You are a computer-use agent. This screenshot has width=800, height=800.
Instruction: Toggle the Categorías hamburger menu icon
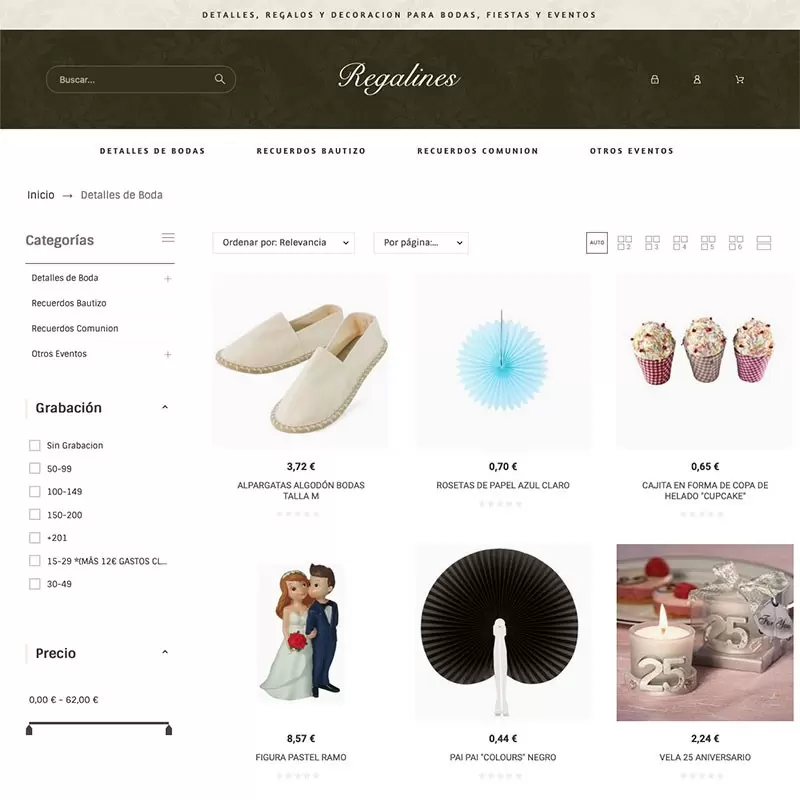click(168, 238)
